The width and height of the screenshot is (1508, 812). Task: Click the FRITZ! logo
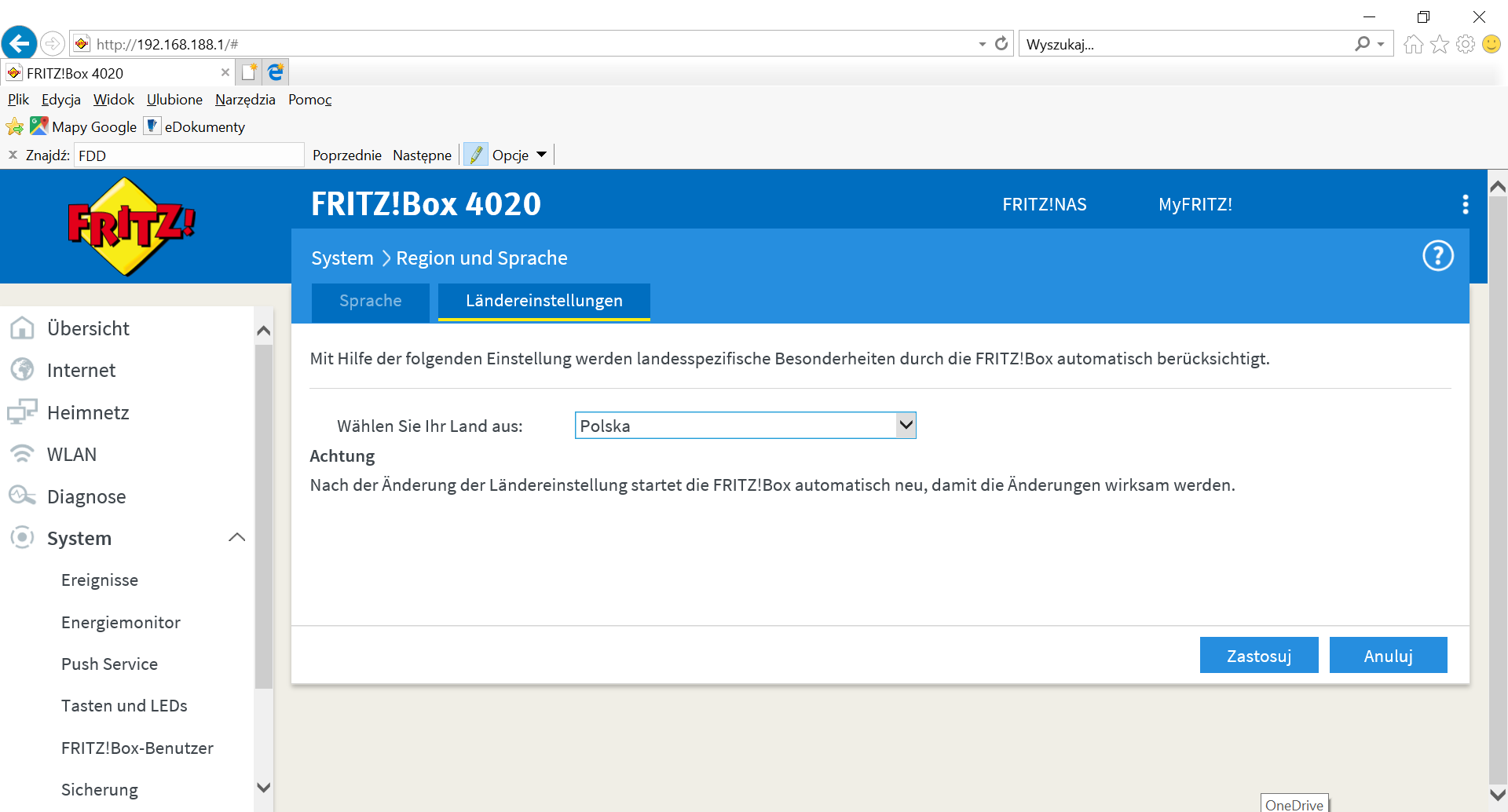point(130,227)
